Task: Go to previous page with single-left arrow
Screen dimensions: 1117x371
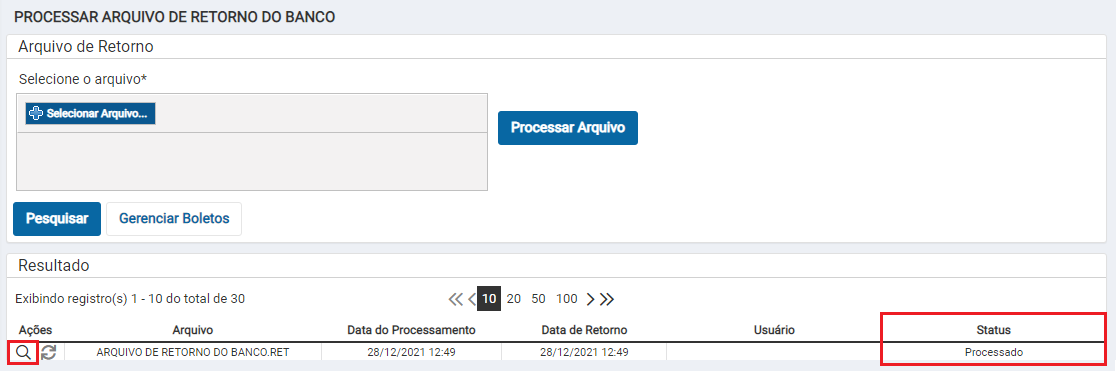Action: 472,299
